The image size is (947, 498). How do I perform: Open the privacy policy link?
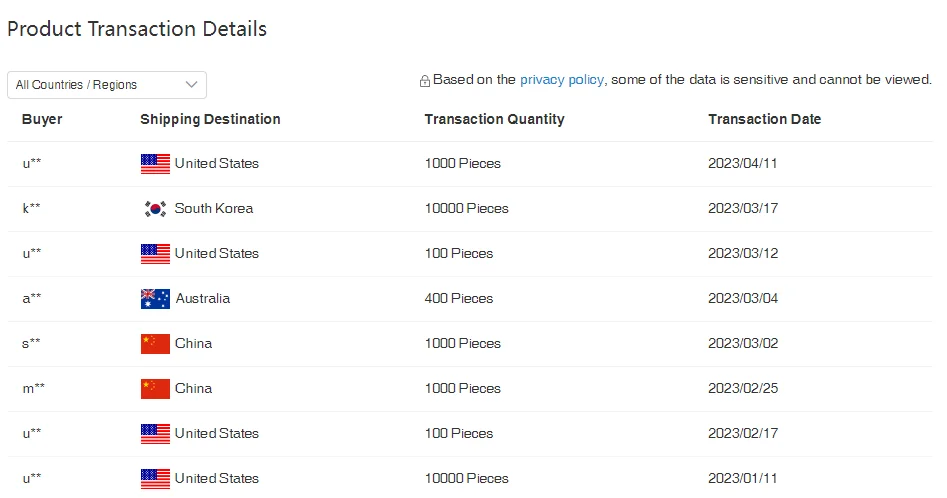pos(561,80)
